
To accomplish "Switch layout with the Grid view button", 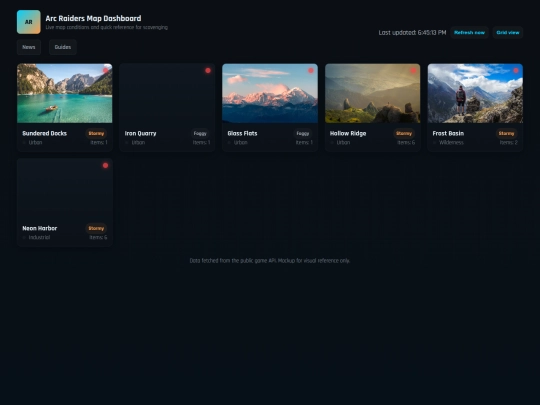I will point(508,32).
